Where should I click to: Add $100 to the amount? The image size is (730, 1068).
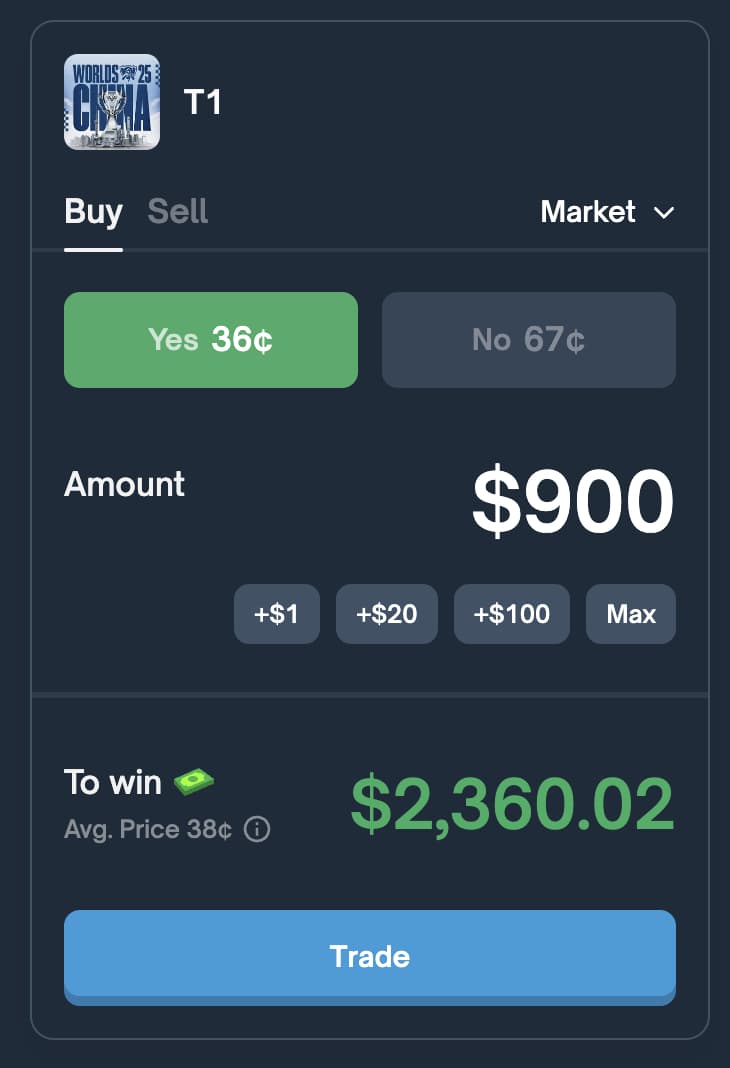click(511, 614)
